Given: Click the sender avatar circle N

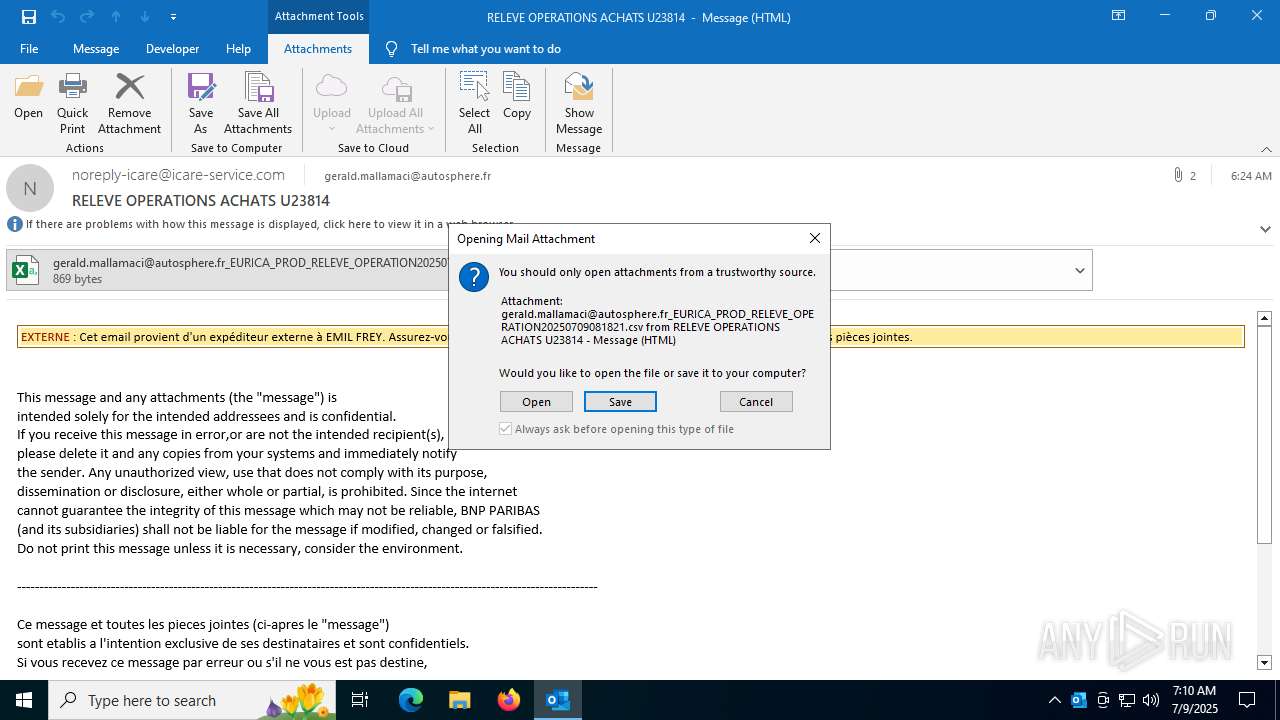Looking at the screenshot, I should [x=30, y=188].
